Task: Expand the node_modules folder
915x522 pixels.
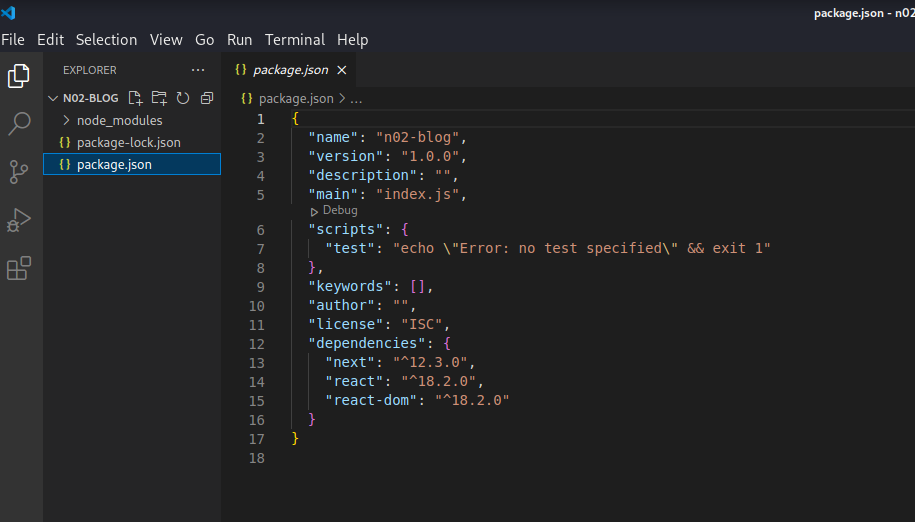Action: (67, 120)
